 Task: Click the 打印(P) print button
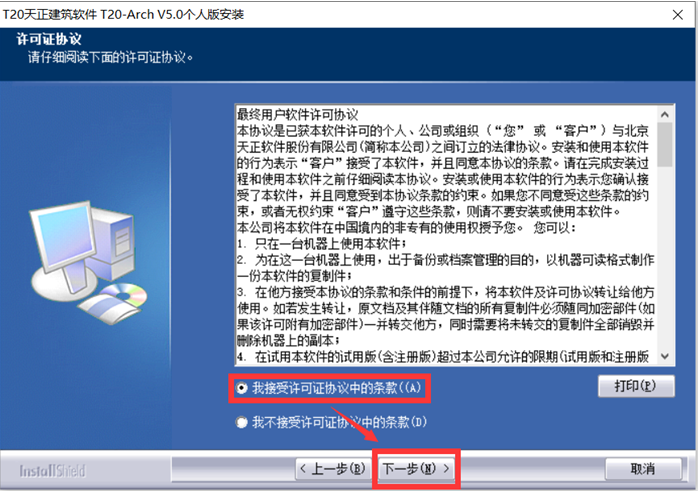pos(636,386)
